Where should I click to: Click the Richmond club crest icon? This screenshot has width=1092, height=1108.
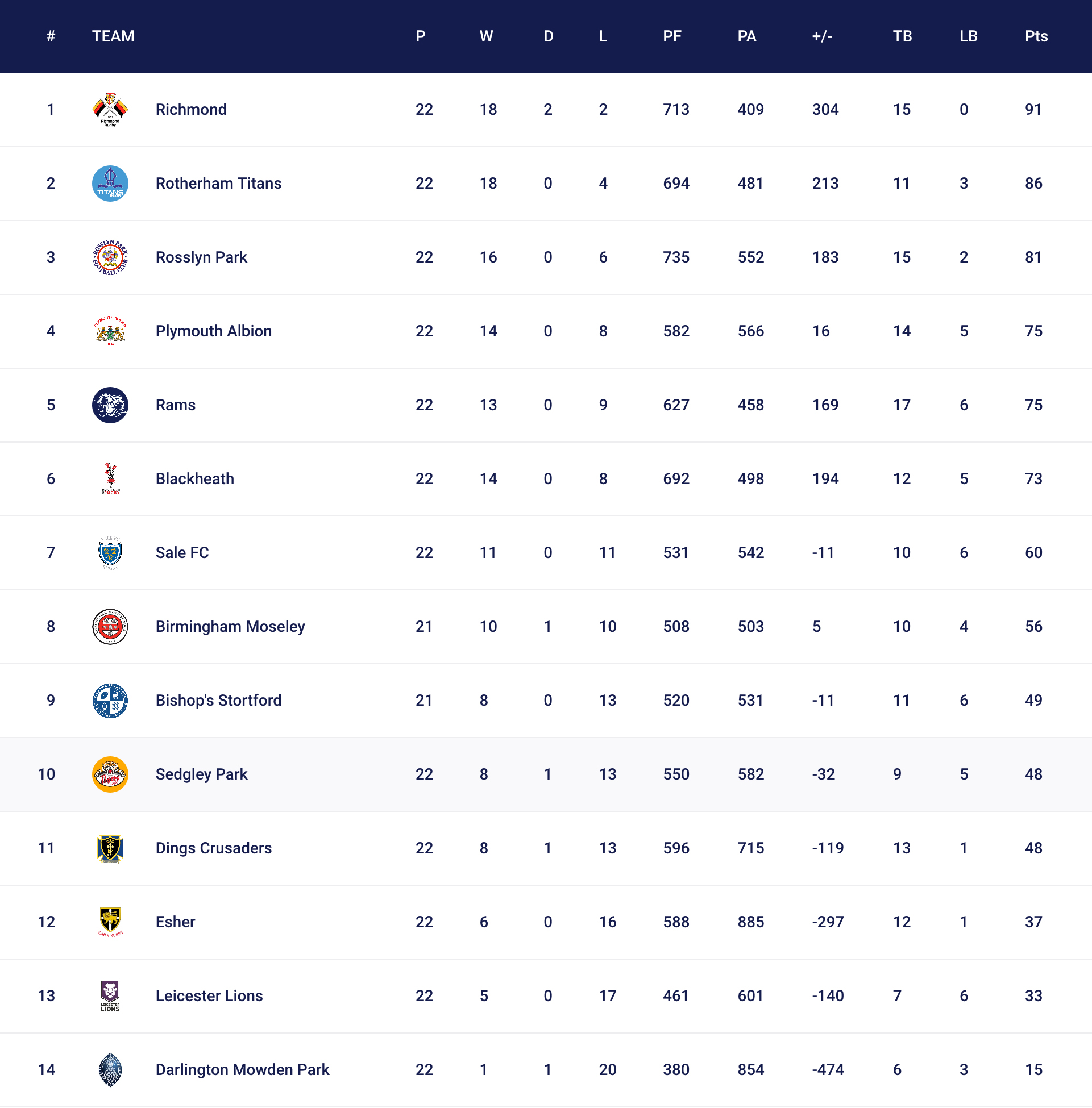point(110,110)
